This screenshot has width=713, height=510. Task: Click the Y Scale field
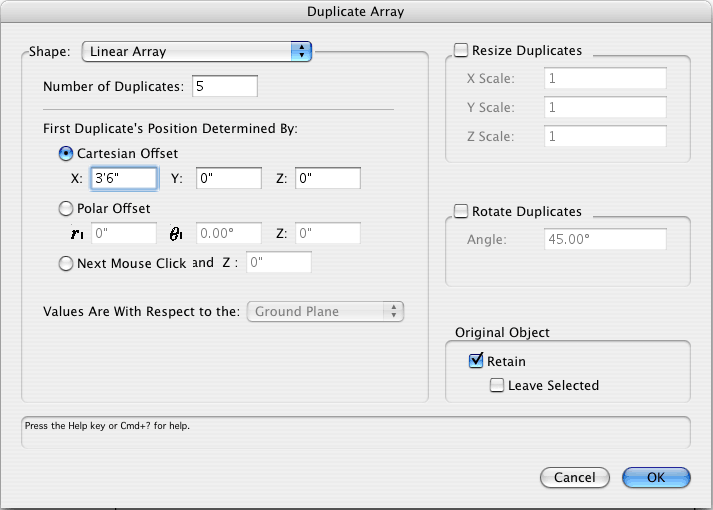click(x=605, y=108)
